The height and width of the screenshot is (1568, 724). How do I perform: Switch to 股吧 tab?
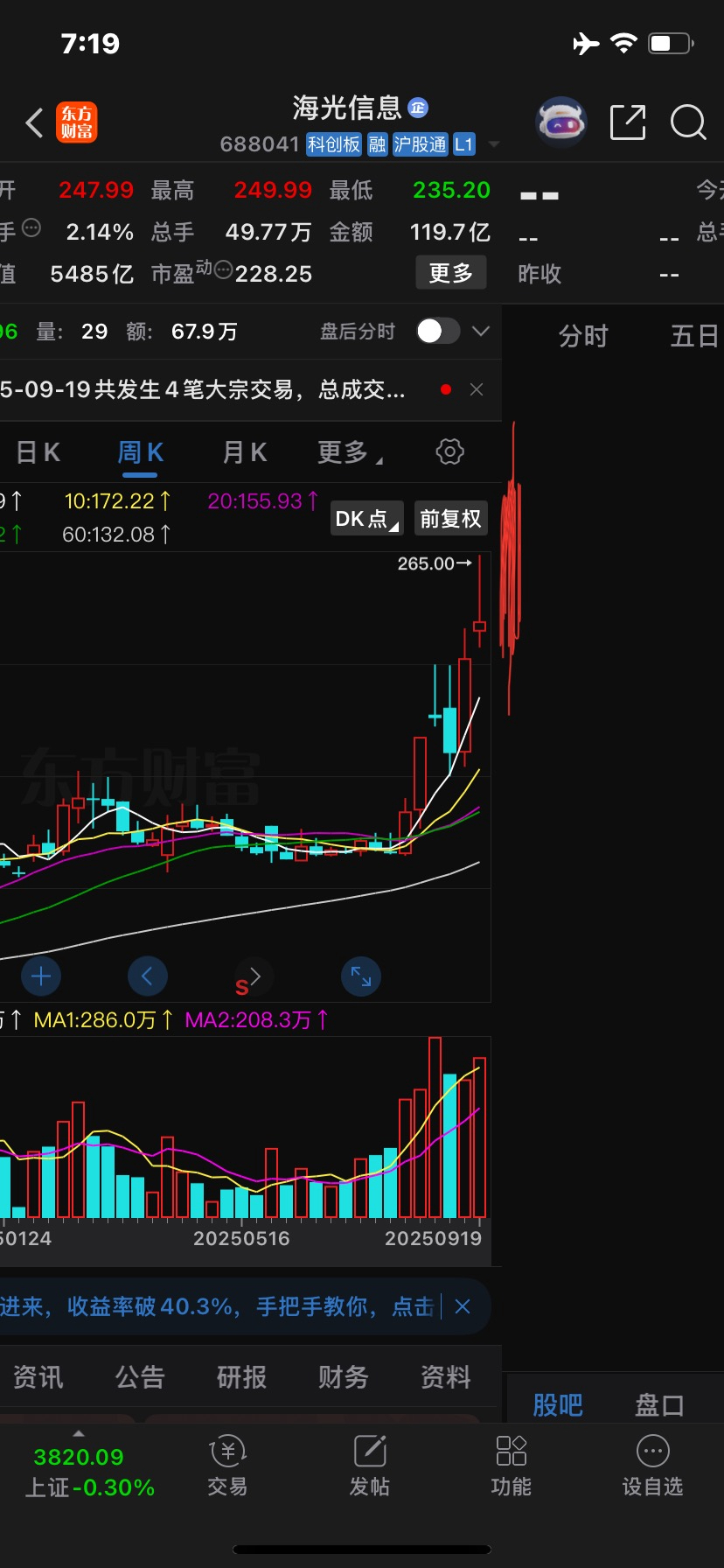pos(558,1405)
